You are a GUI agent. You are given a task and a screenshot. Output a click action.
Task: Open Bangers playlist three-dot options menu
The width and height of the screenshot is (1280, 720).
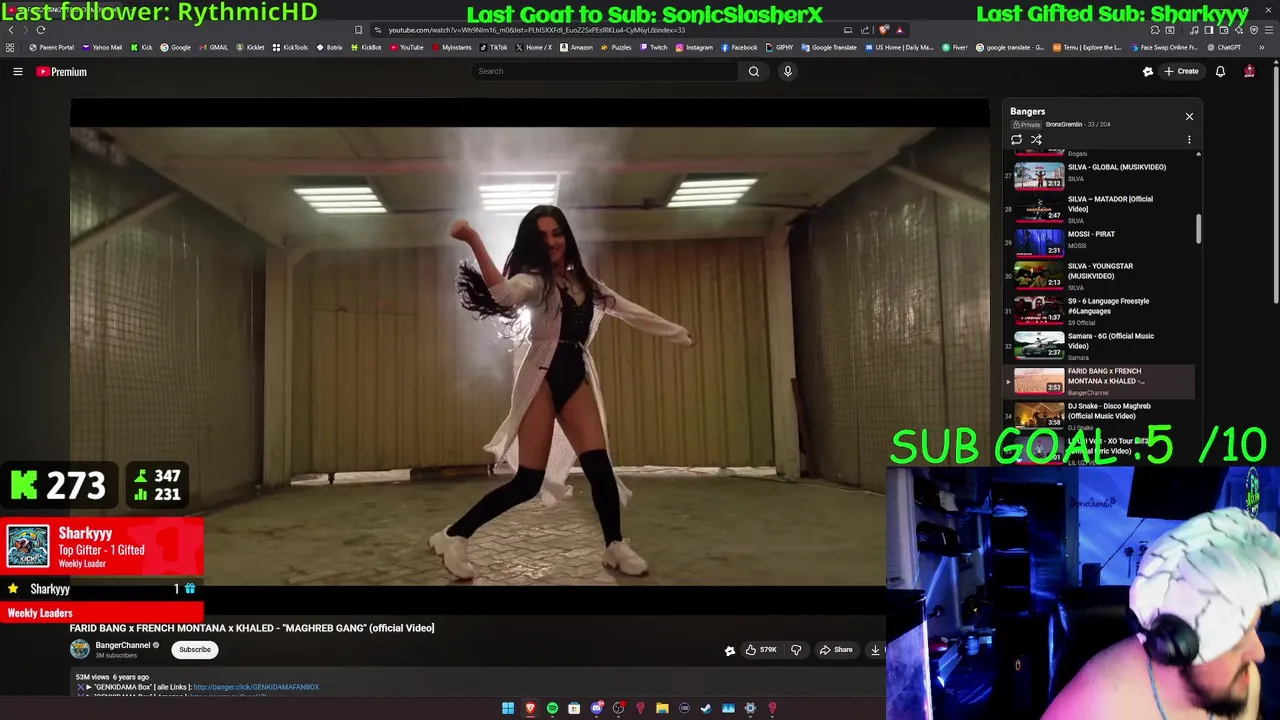click(1189, 140)
